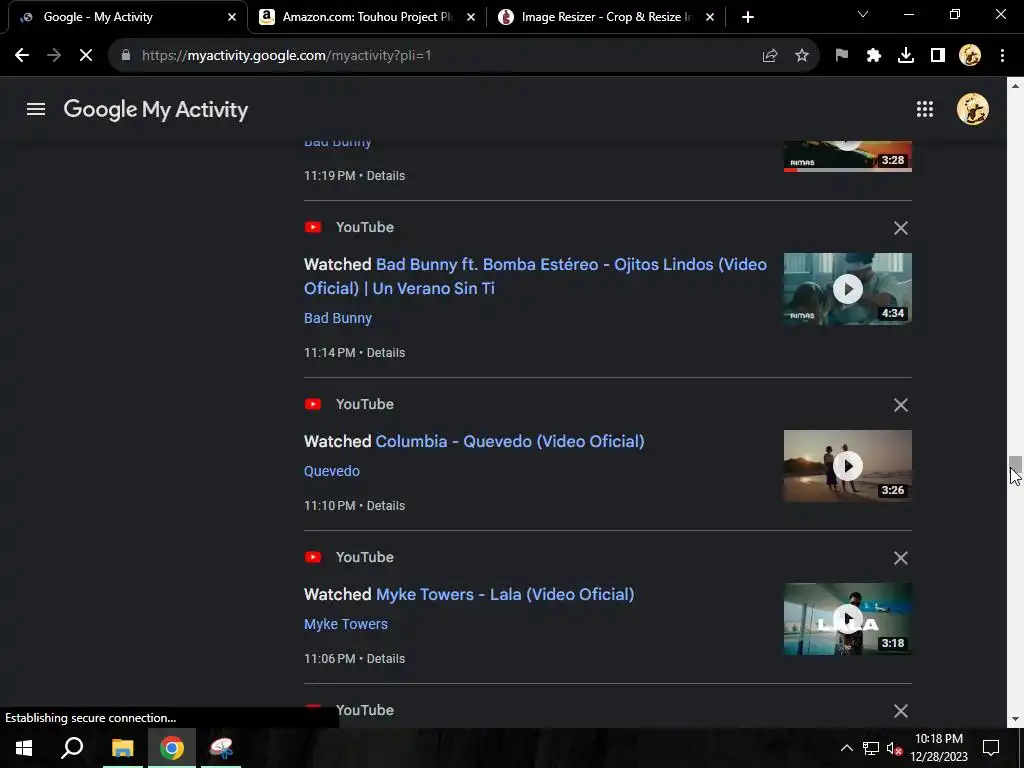Screen dimensions: 1024x768
Task: Close the Google My Activity tab
Action: (x=232, y=17)
